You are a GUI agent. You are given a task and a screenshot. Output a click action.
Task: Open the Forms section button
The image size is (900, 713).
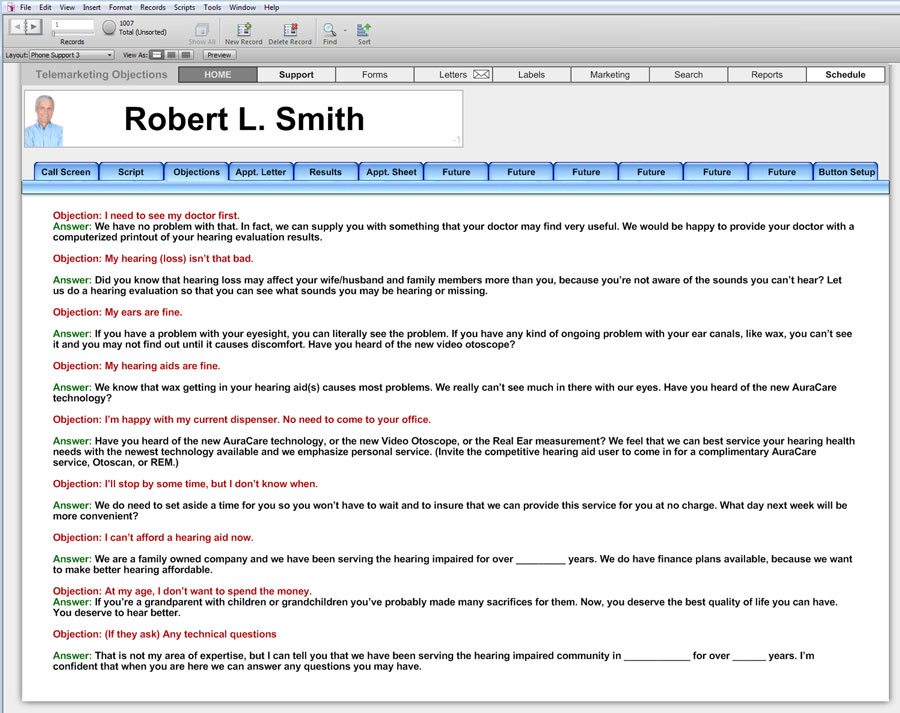click(x=375, y=75)
